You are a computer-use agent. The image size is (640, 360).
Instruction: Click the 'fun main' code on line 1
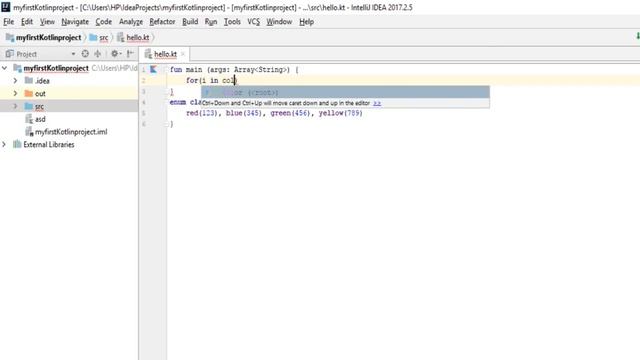coord(186,70)
